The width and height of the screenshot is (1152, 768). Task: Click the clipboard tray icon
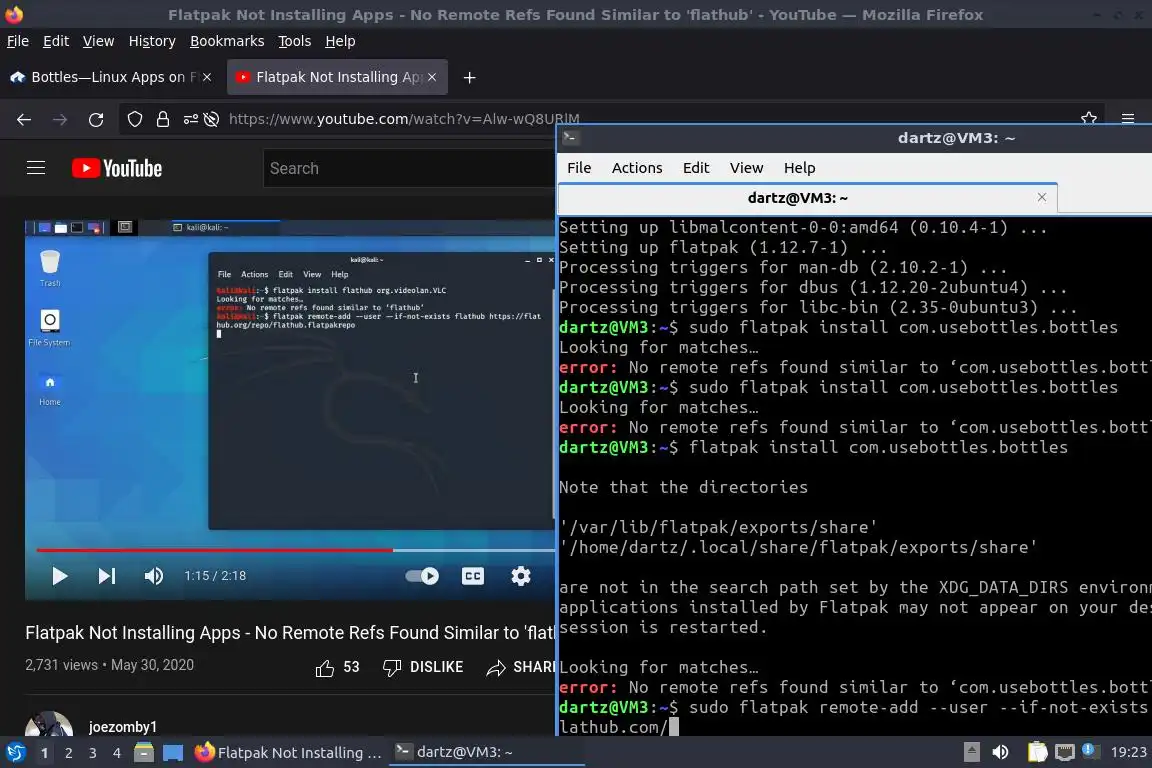coord(1037,752)
